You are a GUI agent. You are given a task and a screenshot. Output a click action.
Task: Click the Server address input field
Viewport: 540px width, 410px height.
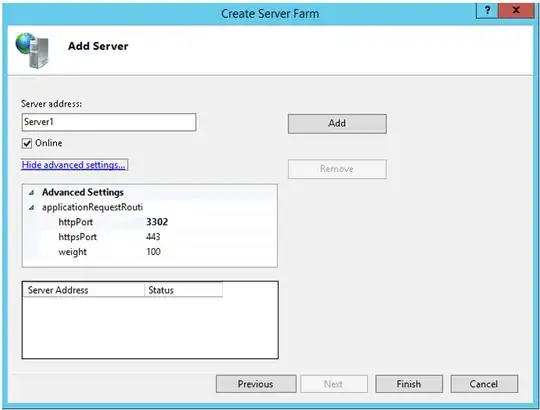click(x=109, y=122)
